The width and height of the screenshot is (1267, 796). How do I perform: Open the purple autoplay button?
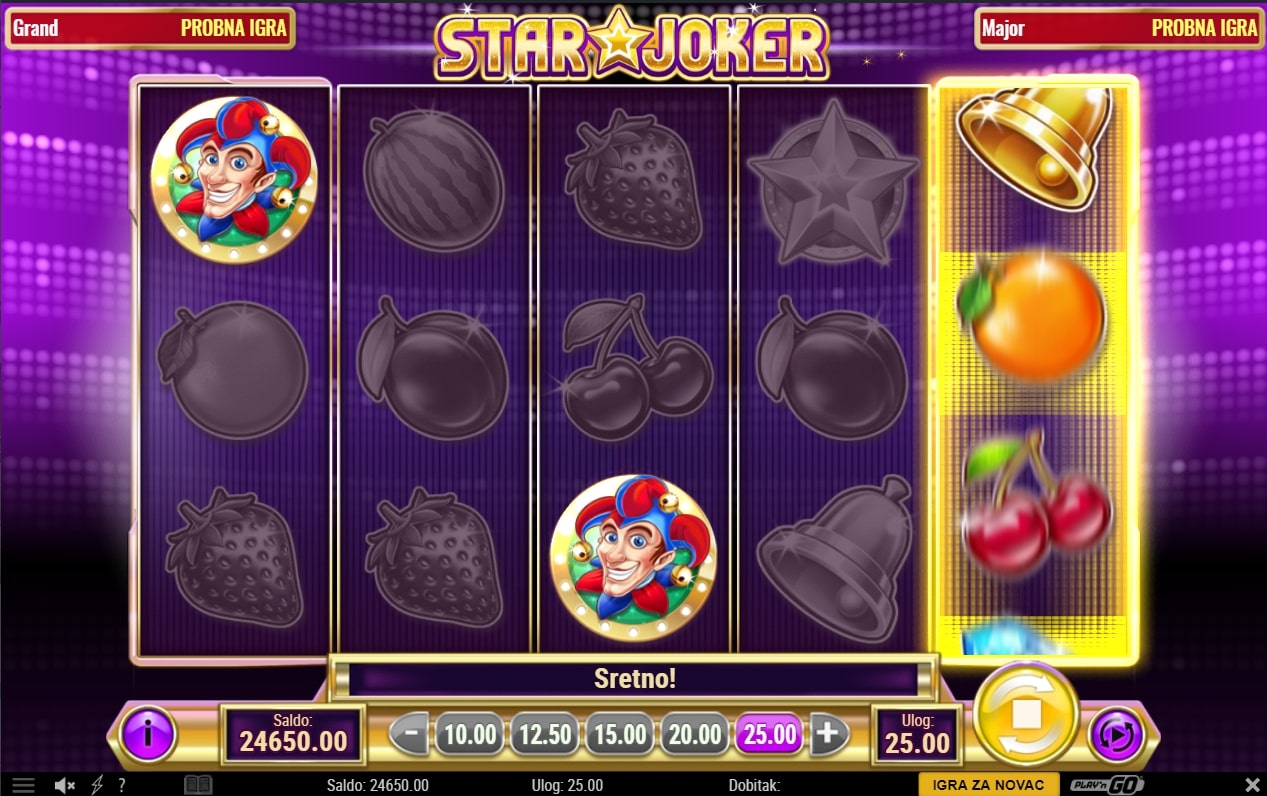click(x=1116, y=735)
